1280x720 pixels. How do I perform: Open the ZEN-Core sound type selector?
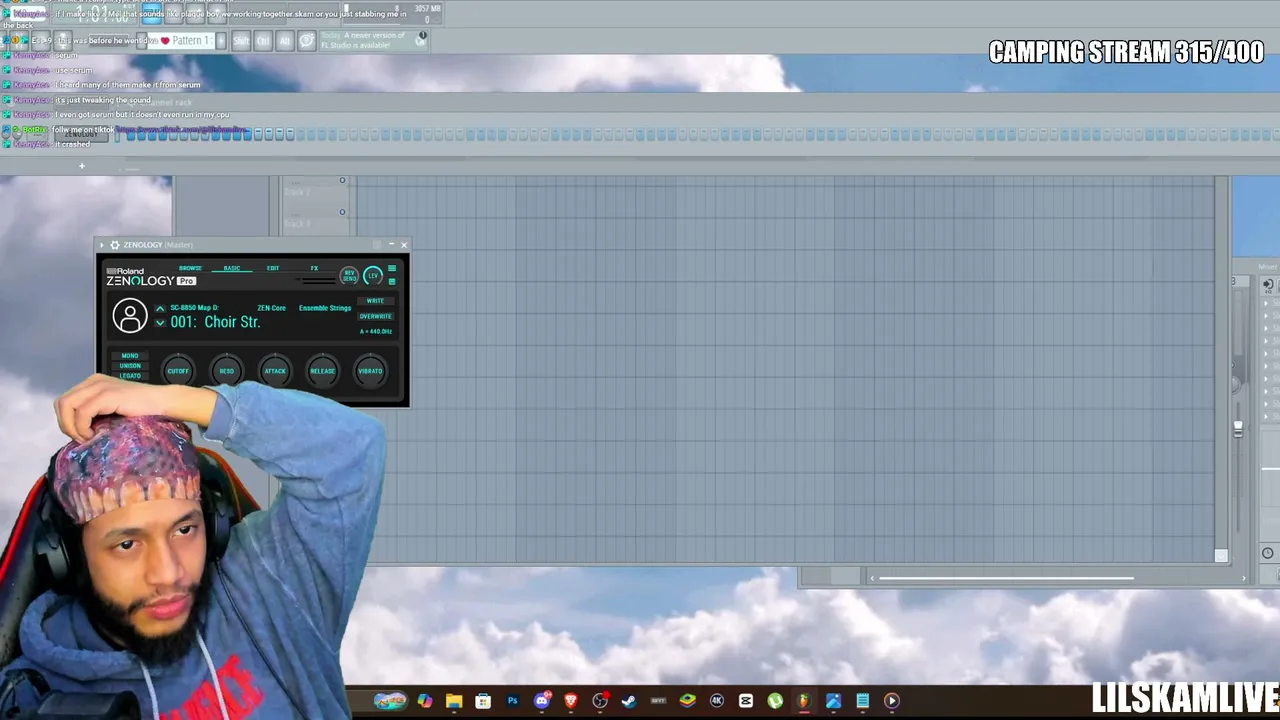[271, 308]
